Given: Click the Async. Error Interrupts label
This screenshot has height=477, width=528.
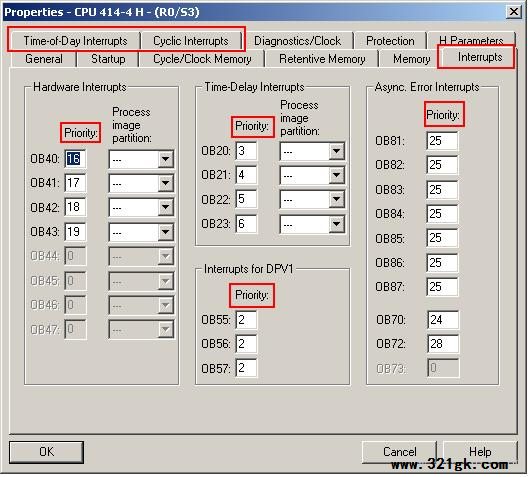Looking at the screenshot, I should click(x=427, y=87).
